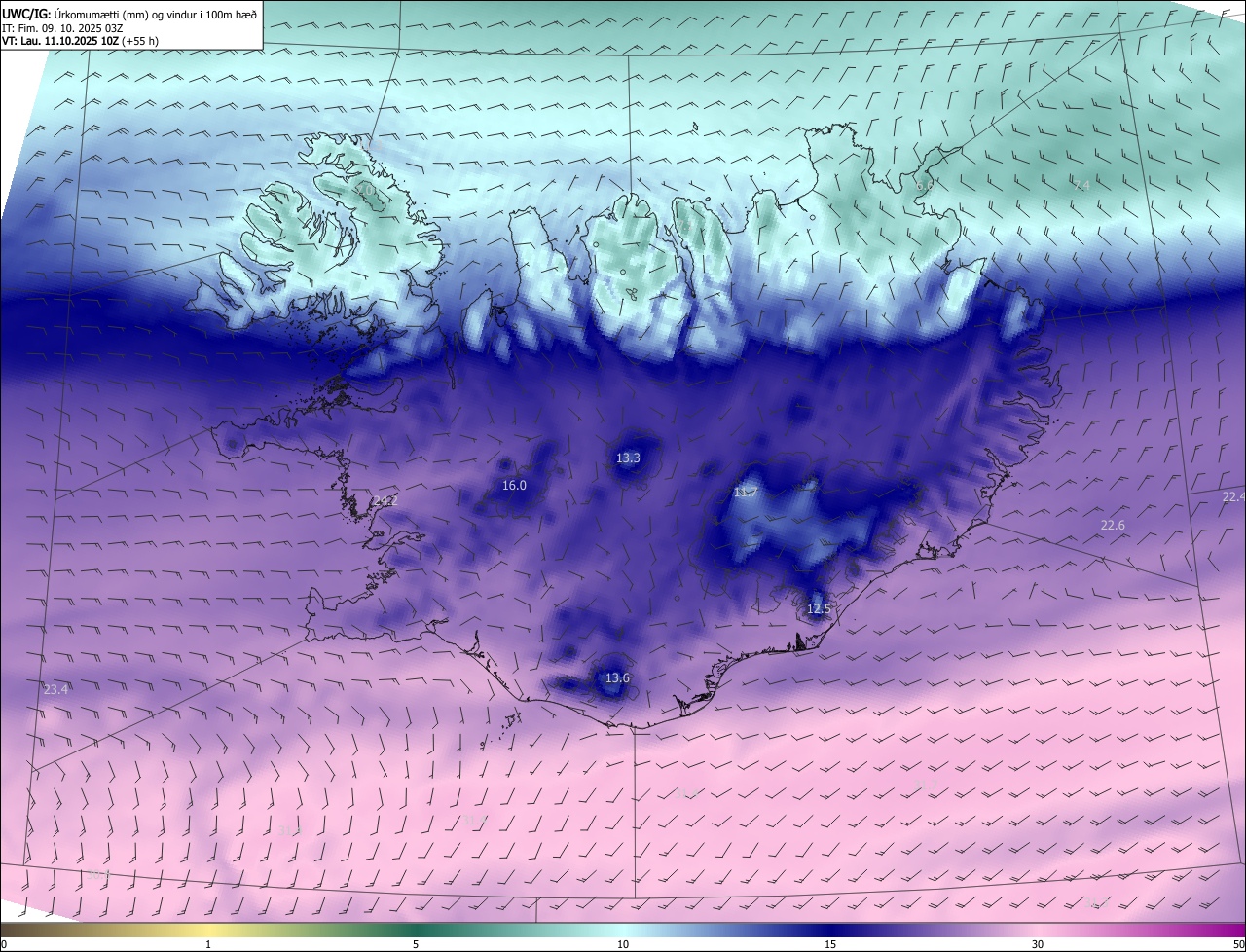The height and width of the screenshot is (952, 1246).
Task: Click the 22.4 value at the right edge
Action: pyautogui.click(x=1233, y=496)
